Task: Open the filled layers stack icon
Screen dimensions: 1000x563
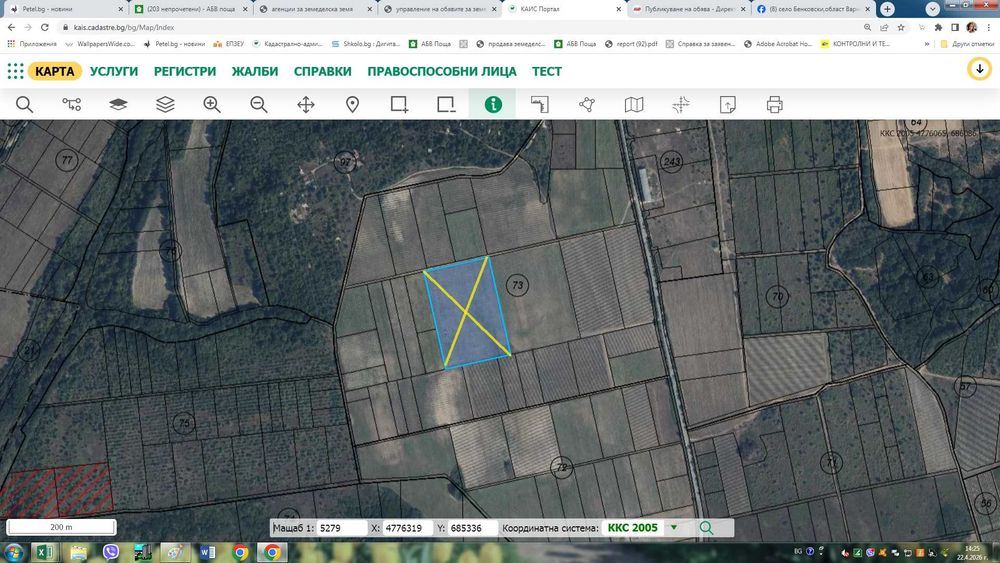Action: [x=118, y=105]
